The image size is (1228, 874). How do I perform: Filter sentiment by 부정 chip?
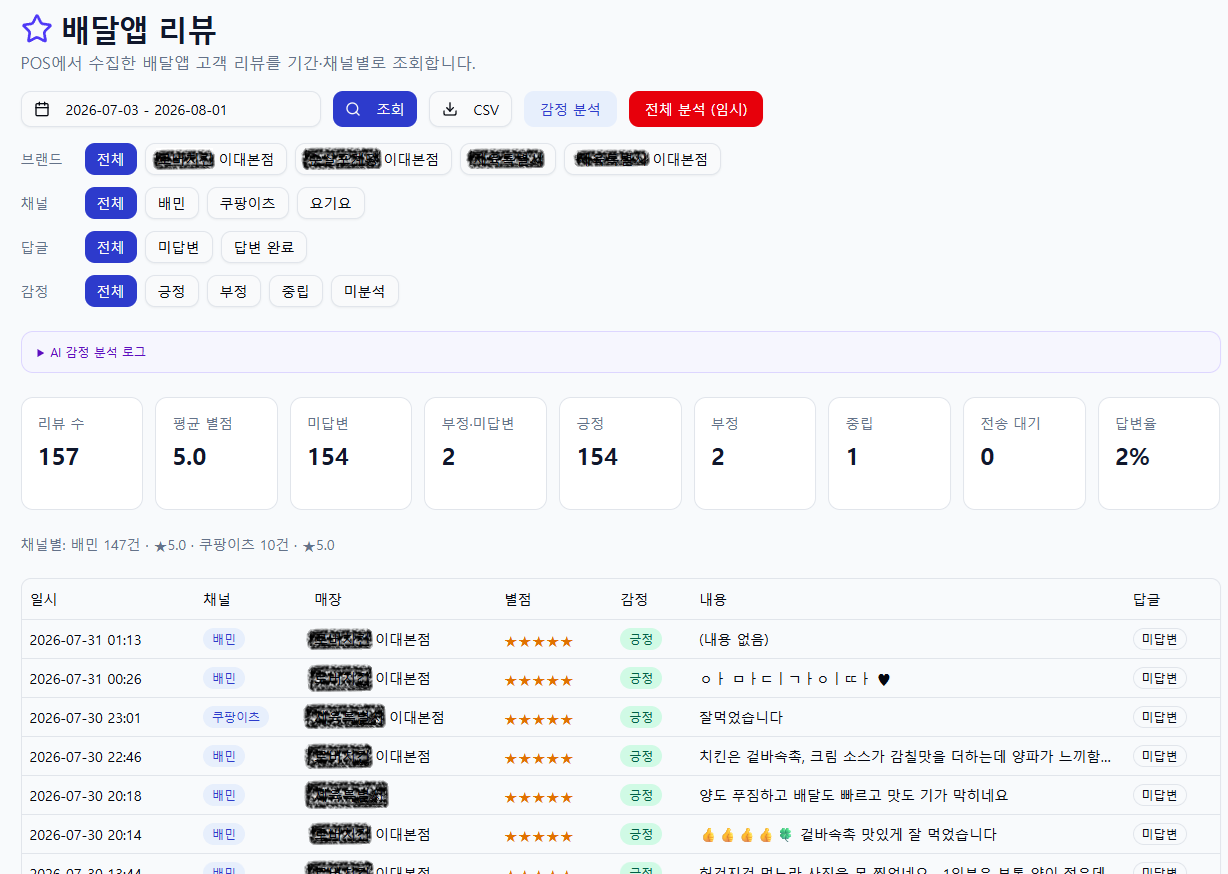point(234,291)
